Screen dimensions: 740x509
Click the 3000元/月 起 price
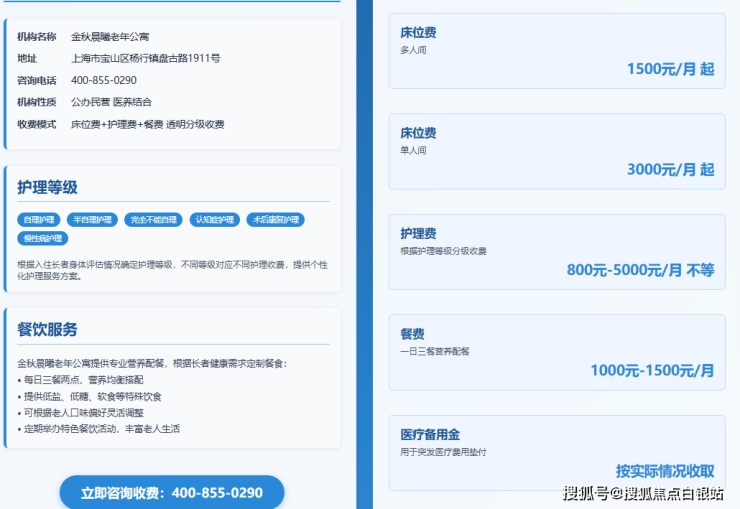pyautogui.click(x=671, y=169)
